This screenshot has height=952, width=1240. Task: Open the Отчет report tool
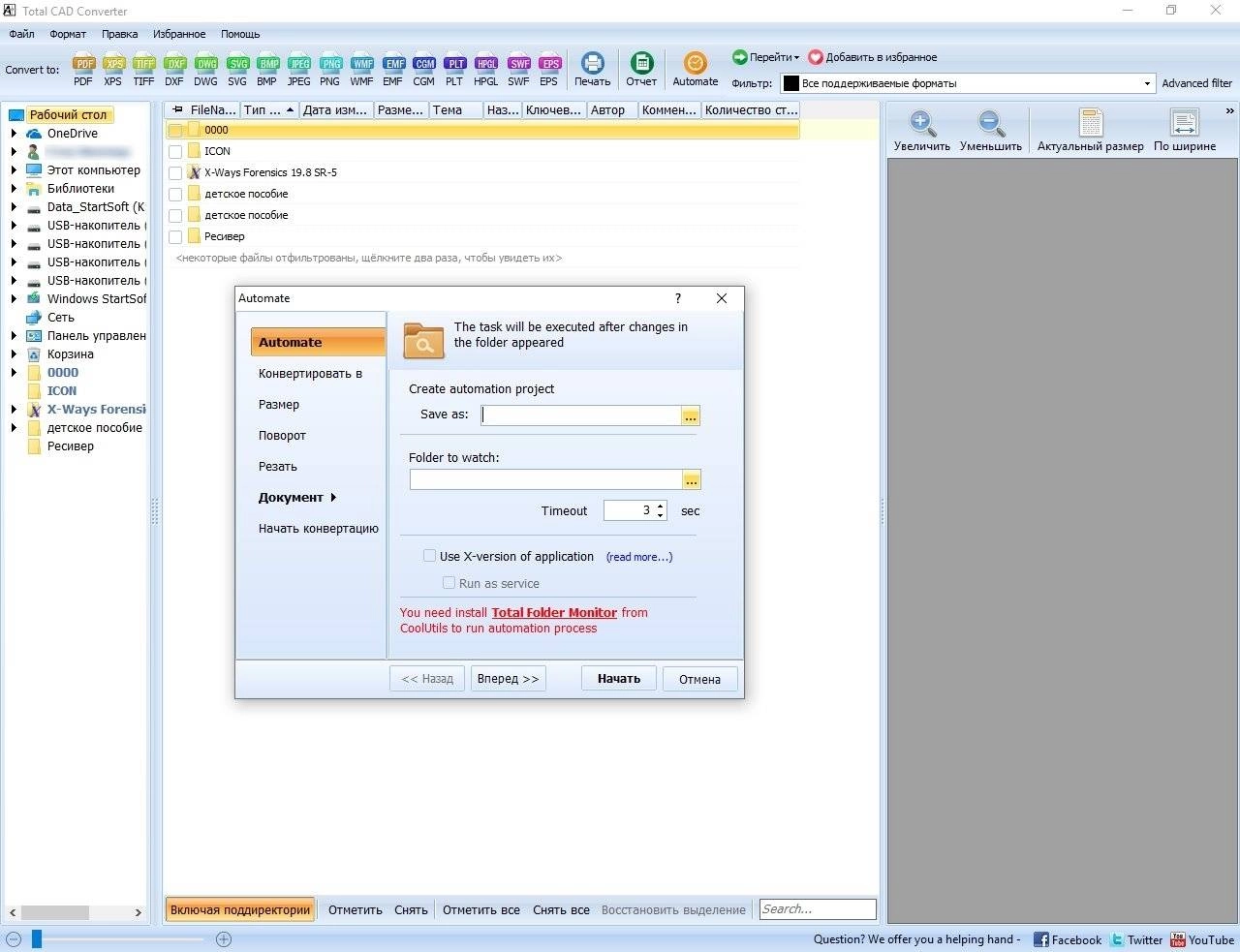[641, 69]
